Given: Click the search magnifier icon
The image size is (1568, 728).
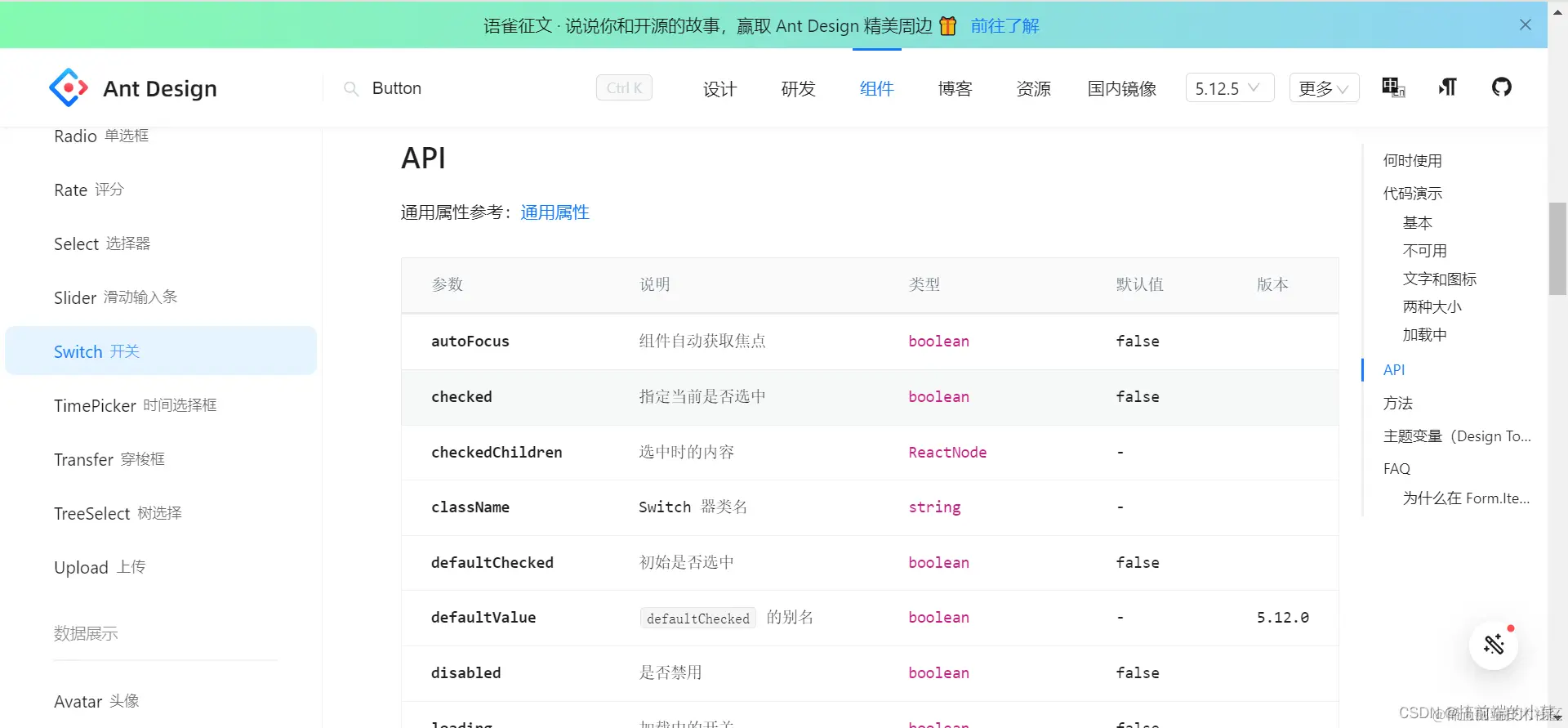Looking at the screenshot, I should point(351,88).
